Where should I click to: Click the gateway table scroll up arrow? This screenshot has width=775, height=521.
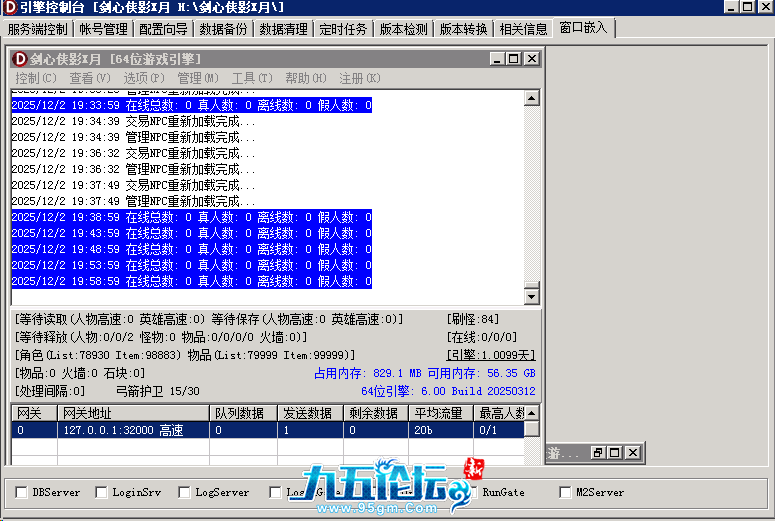[x=531, y=413]
